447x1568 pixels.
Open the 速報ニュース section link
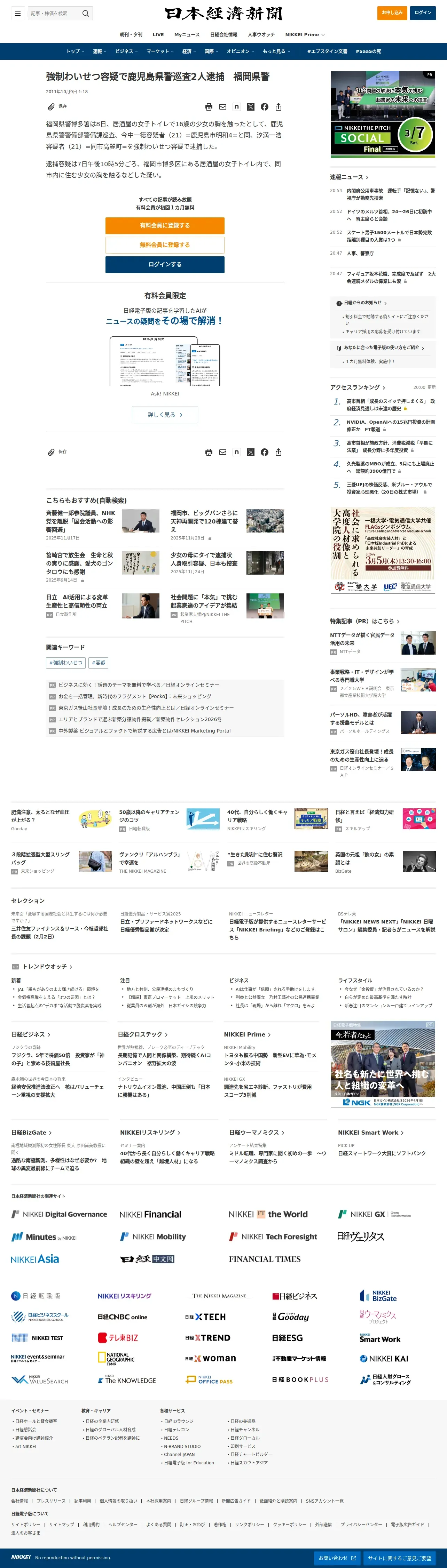[350, 177]
